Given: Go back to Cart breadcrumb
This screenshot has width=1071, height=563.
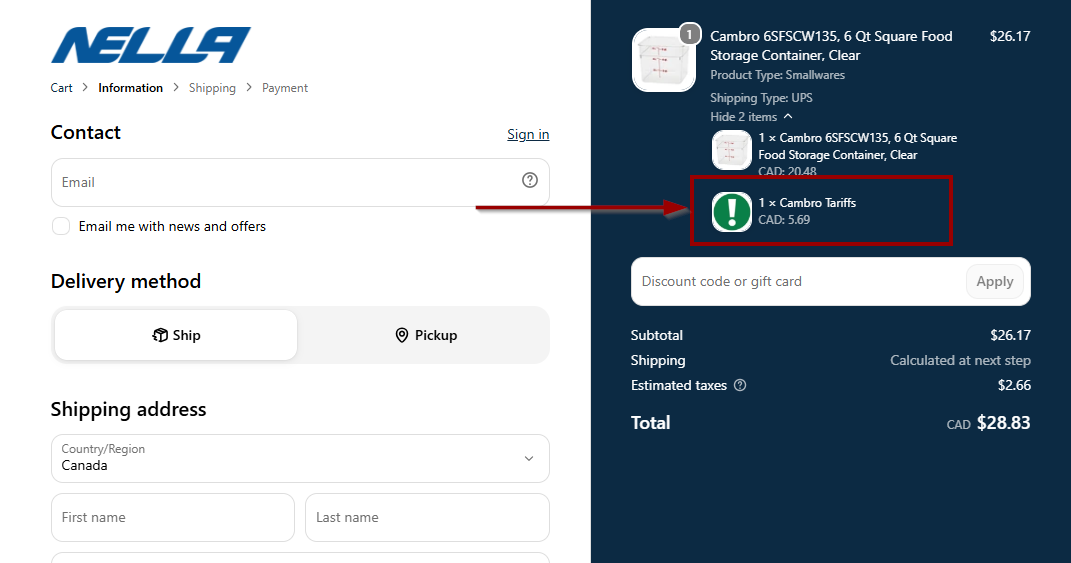Looking at the screenshot, I should click(61, 88).
